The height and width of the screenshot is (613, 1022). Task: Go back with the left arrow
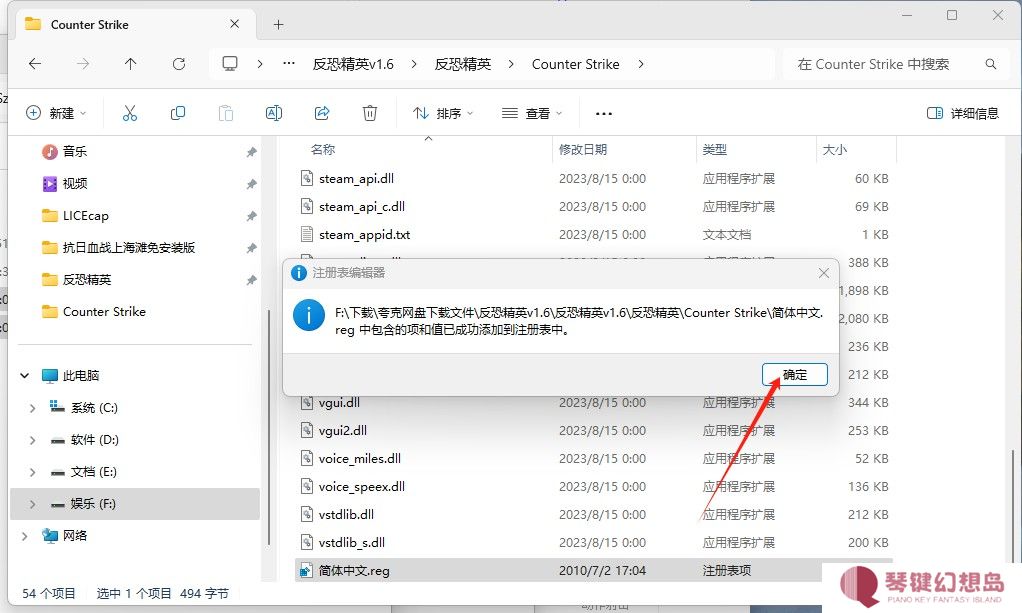pos(35,64)
